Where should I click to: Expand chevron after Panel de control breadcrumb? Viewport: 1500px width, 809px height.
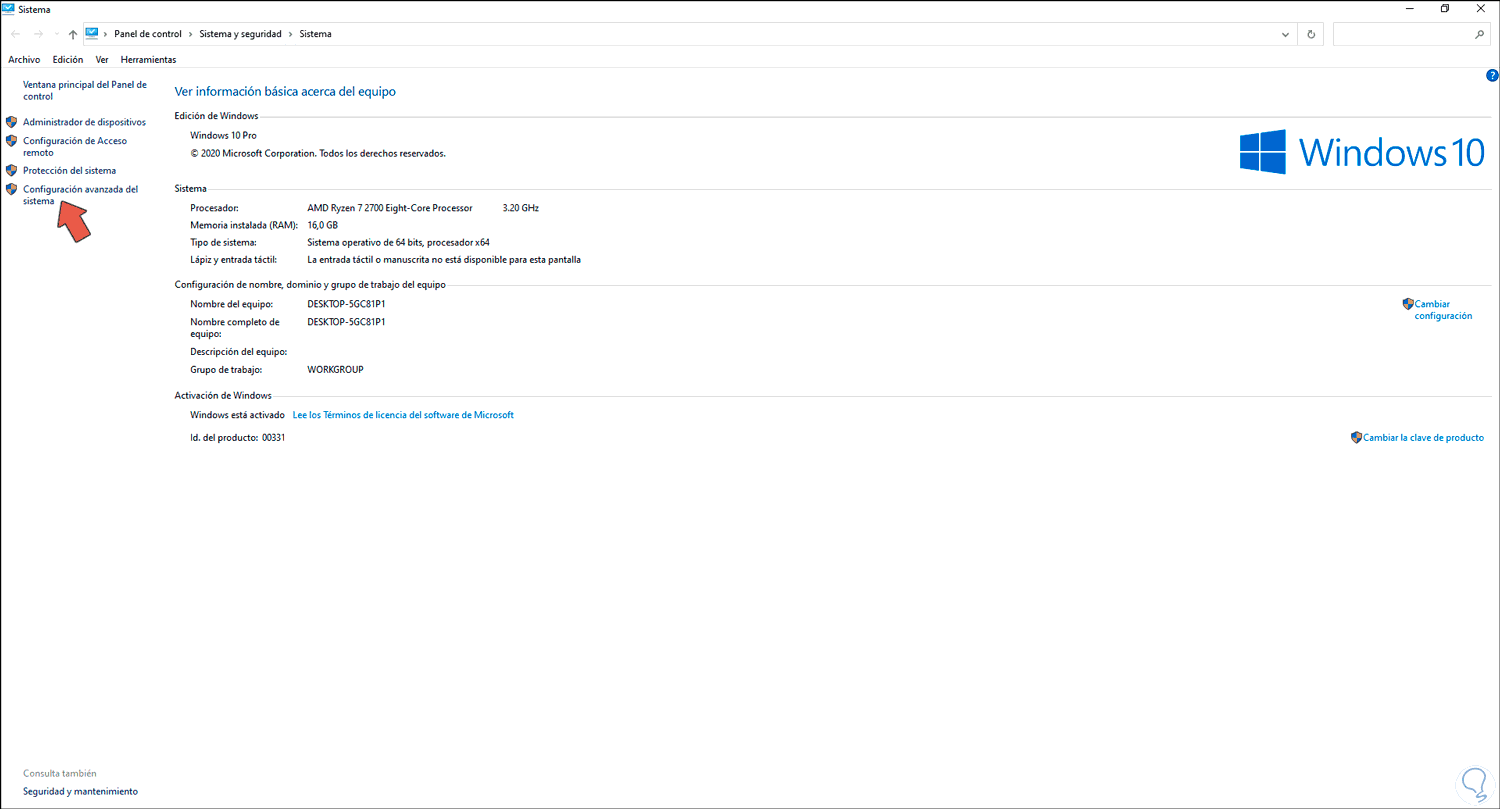pyautogui.click(x=191, y=34)
